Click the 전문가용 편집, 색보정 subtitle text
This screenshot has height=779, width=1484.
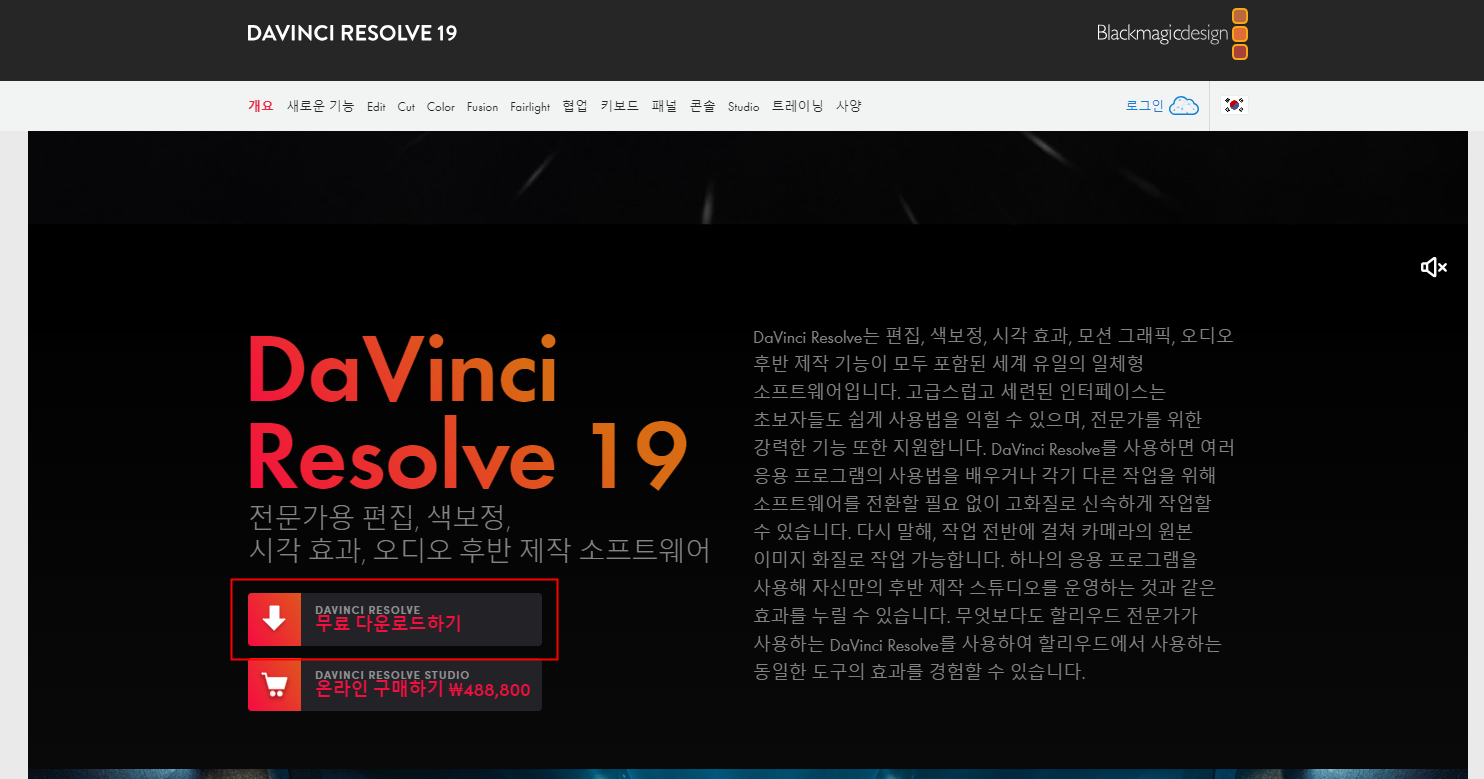click(479, 533)
